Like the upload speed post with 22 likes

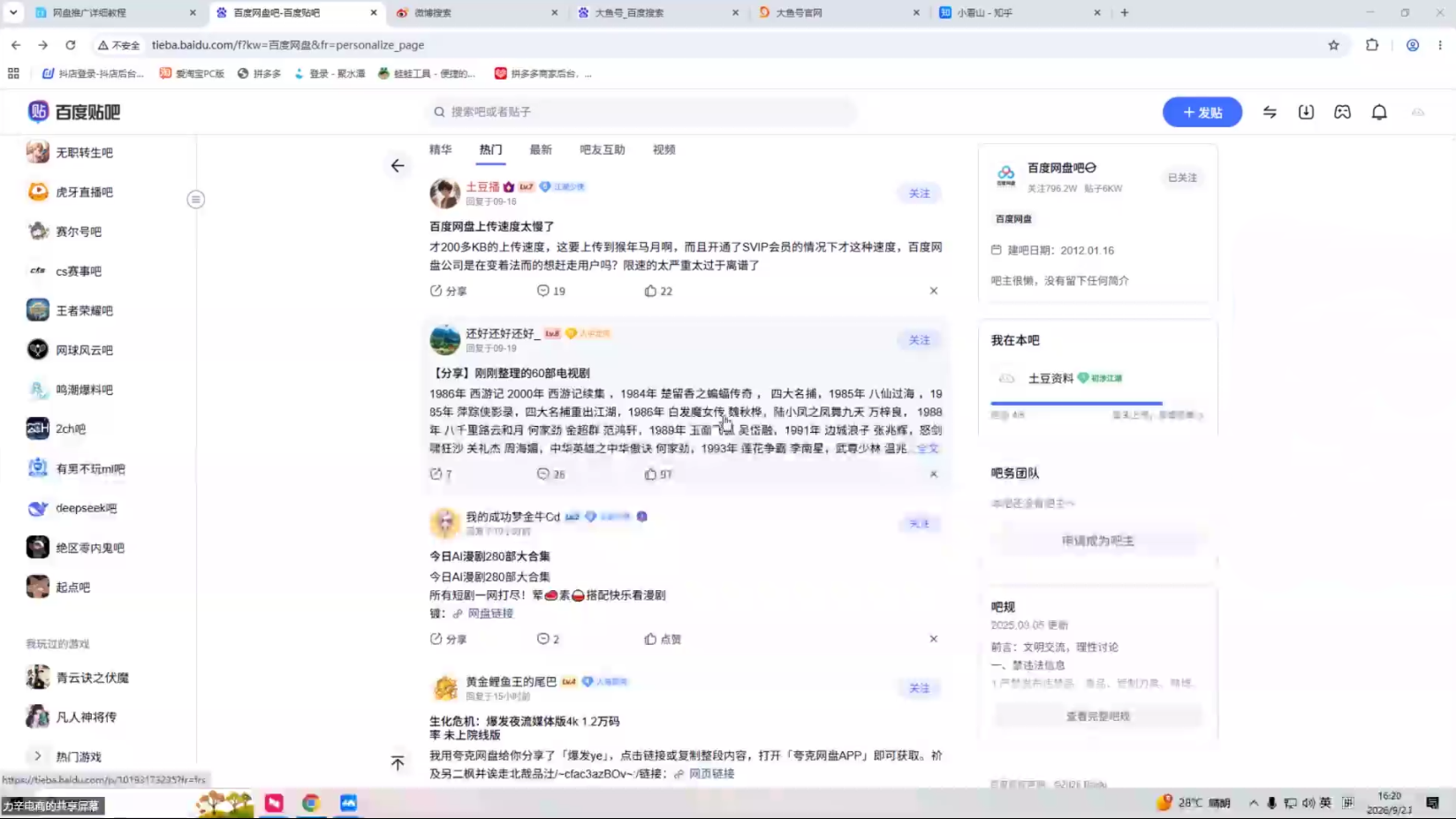click(658, 291)
